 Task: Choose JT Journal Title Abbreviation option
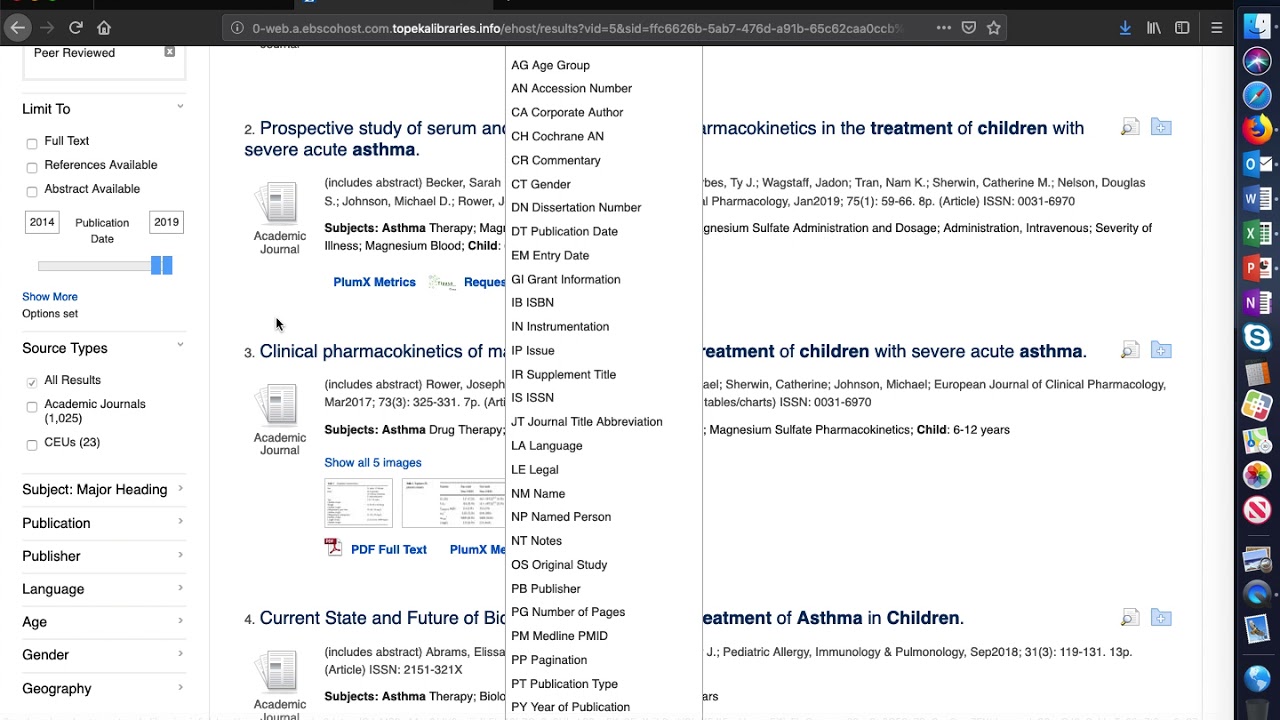586,422
